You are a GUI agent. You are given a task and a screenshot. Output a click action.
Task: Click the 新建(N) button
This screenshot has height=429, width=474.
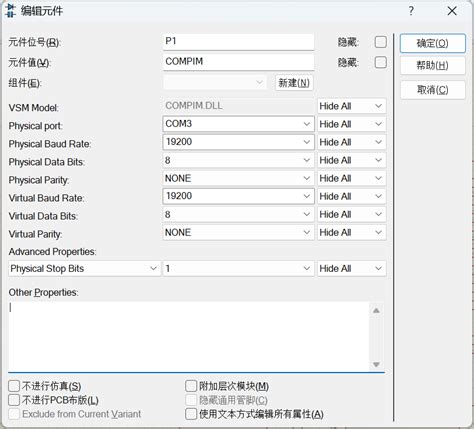tap(294, 83)
